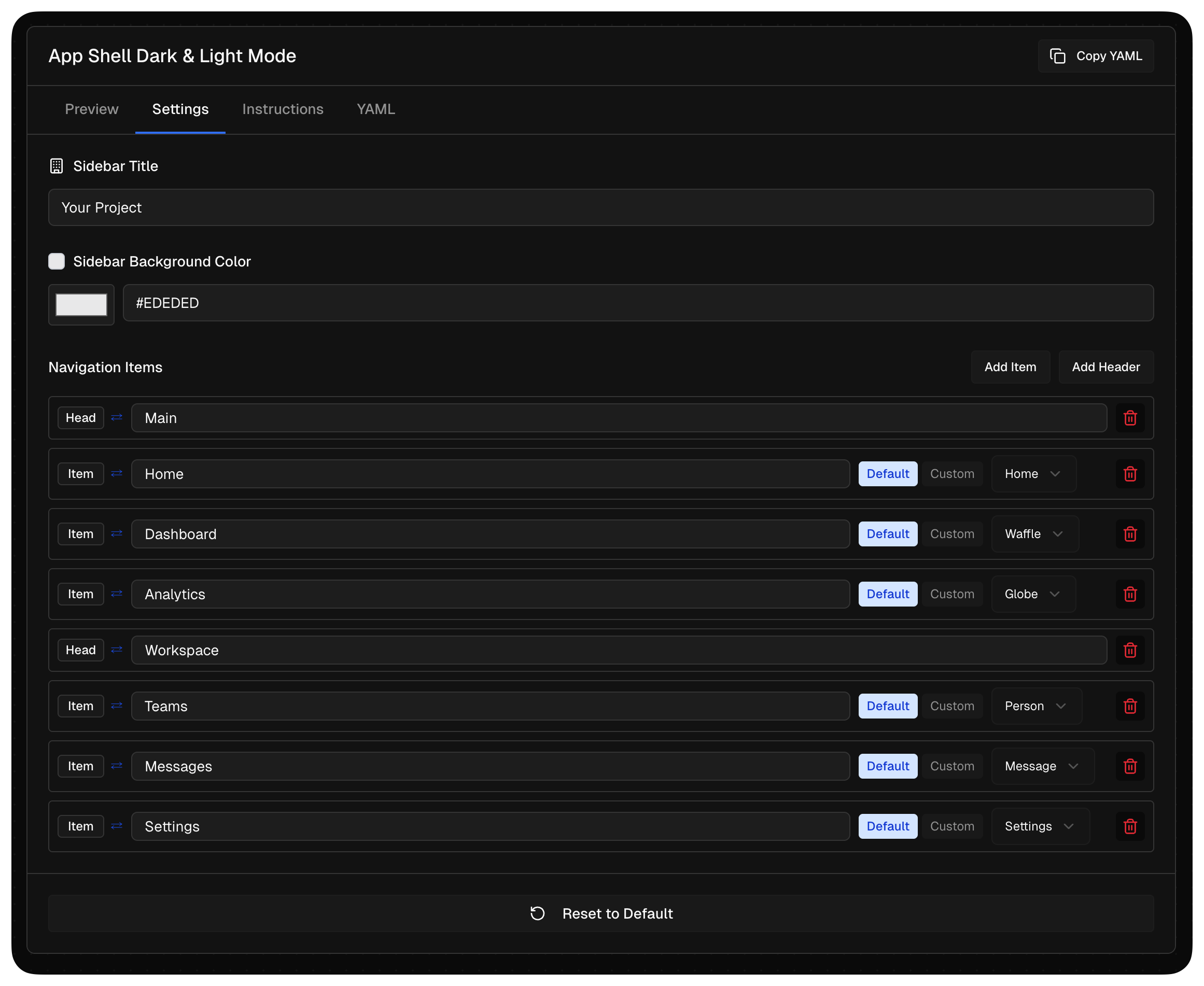Open the Instructions tab
This screenshot has width=1204, height=986.
[283, 109]
